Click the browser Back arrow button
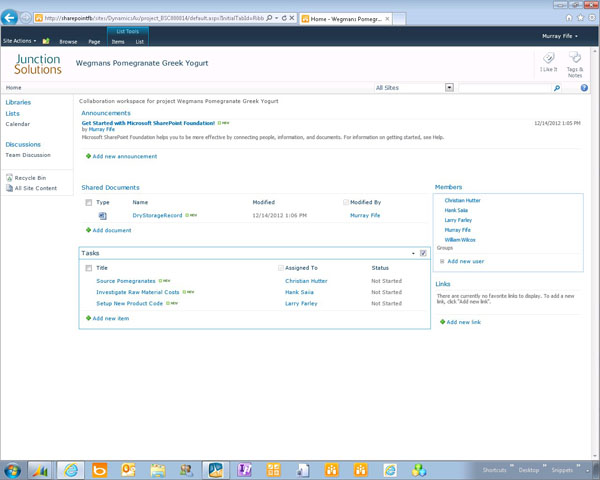The image size is (600, 480). click(9, 17)
